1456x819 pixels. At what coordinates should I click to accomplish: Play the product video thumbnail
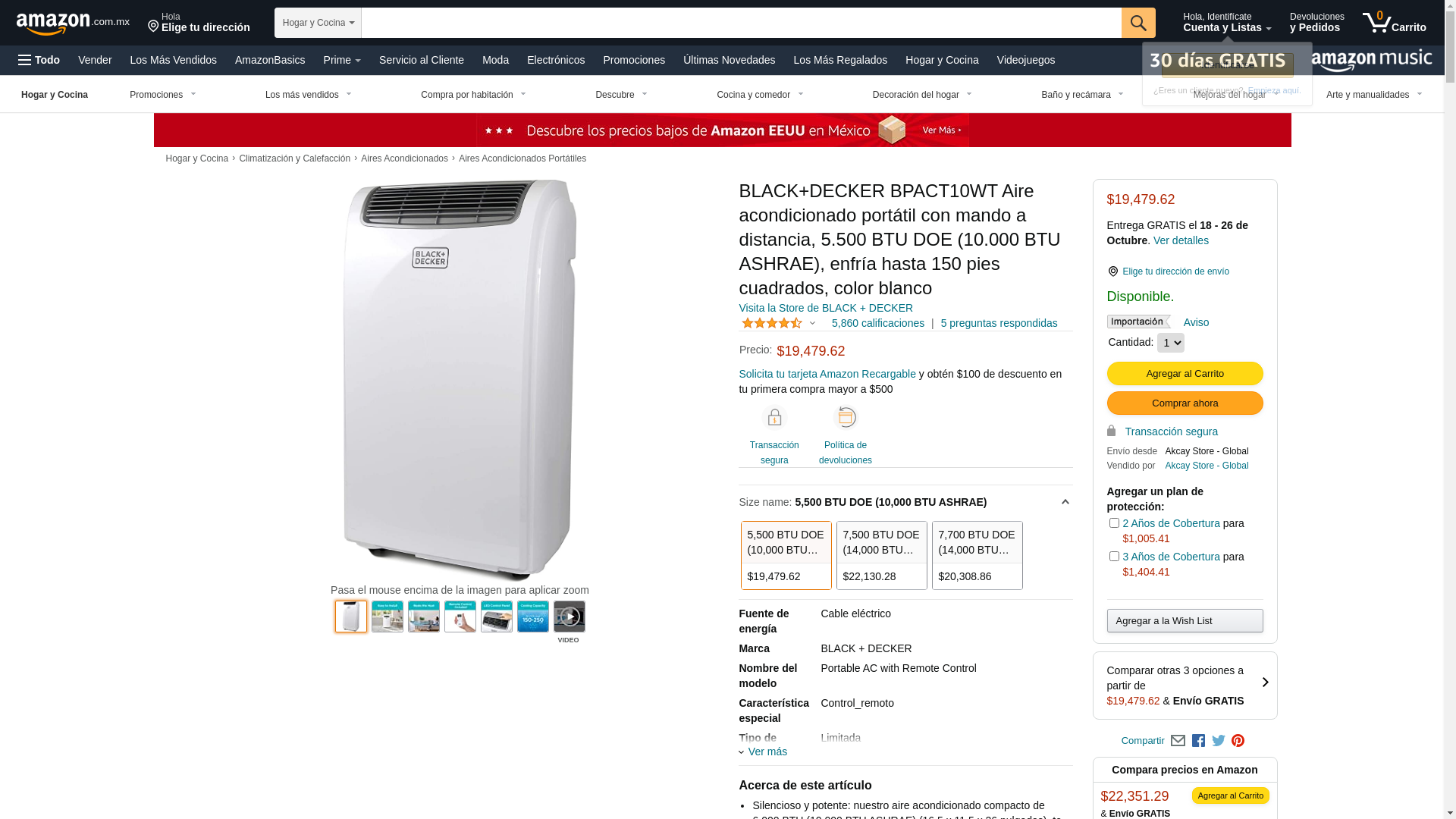(x=569, y=617)
